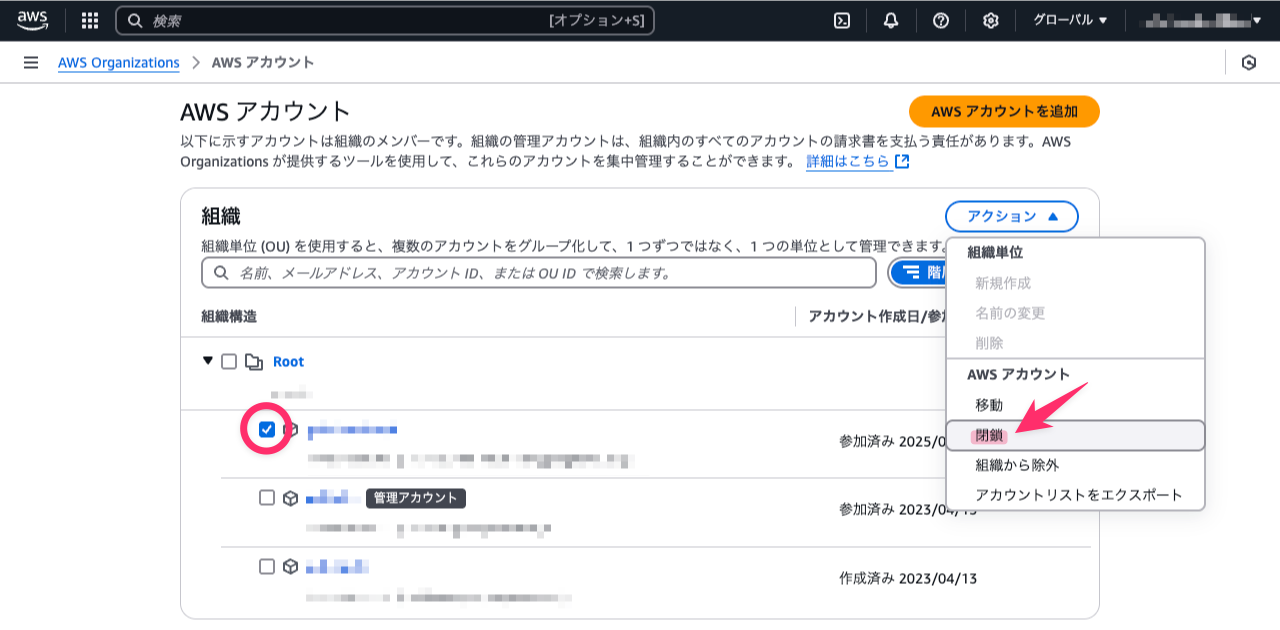This screenshot has width=1280, height=630.
Task: Open the 管理アカウント account name link
Action: (x=331, y=497)
